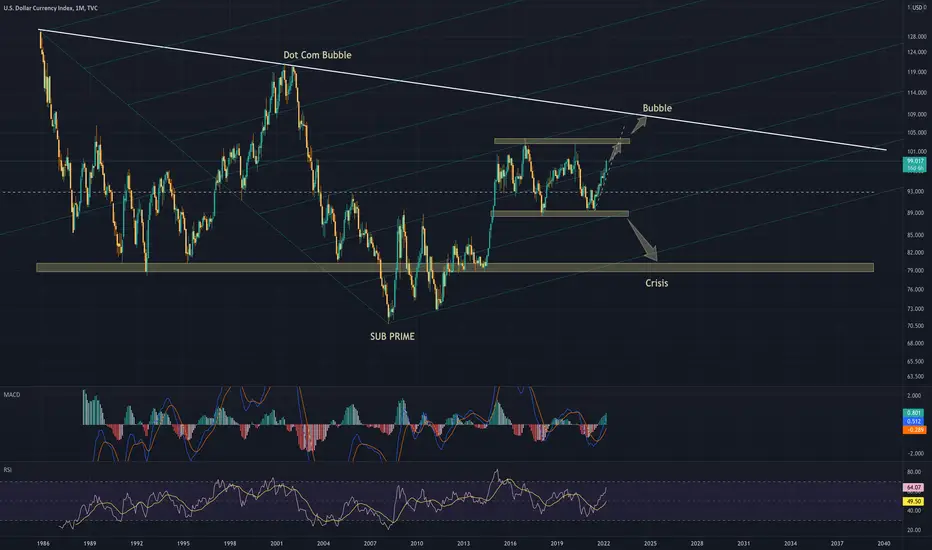Click 82.000 on the price axis
The width and height of the screenshot is (932, 550).
[x=915, y=252]
